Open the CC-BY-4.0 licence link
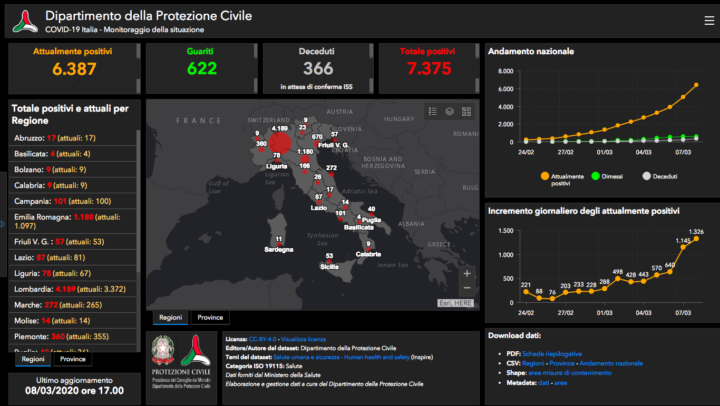Image resolution: width=720 pixels, height=406 pixels. [x=262, y=339]
